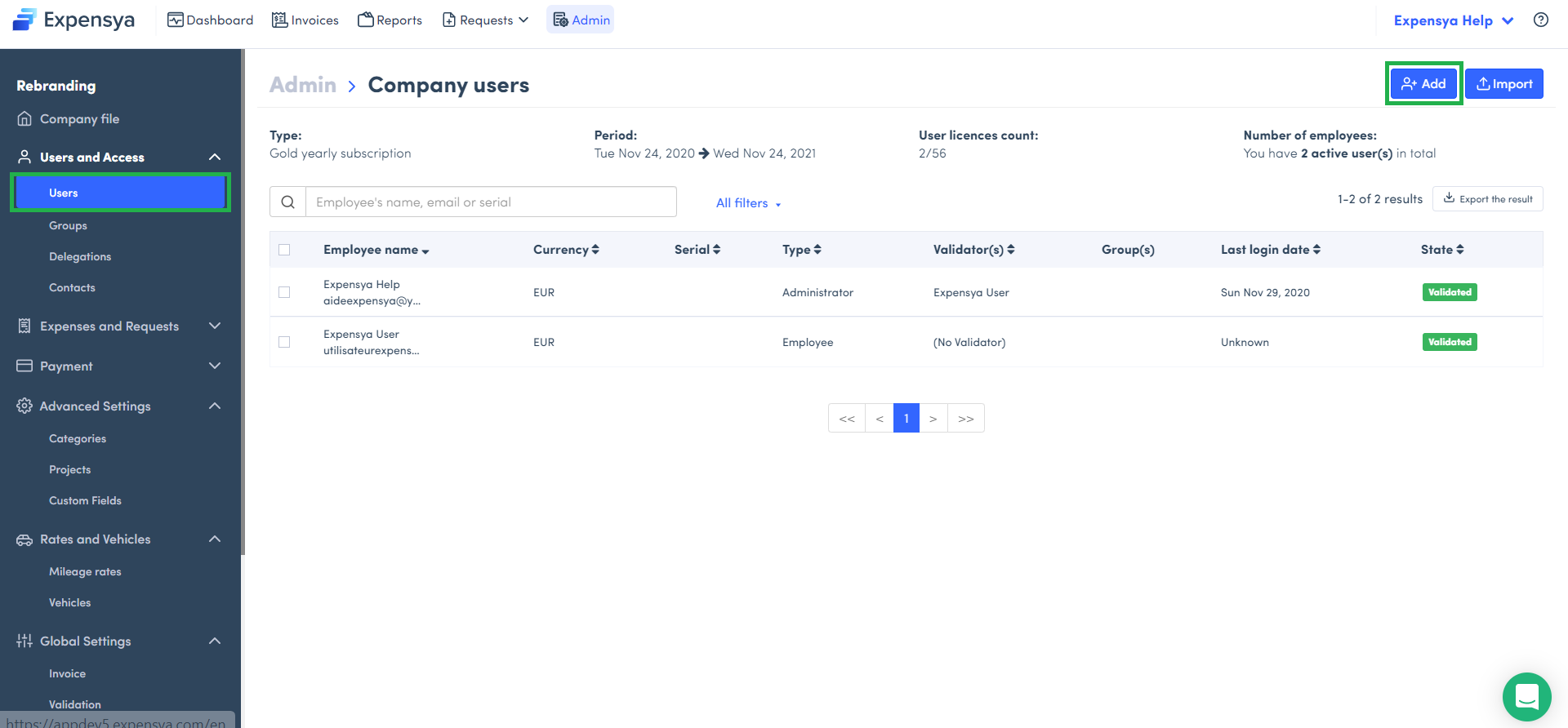Viewport: 1568px width, 728px height.
Task: Click the Export the result download icon
Action: 1449,198
